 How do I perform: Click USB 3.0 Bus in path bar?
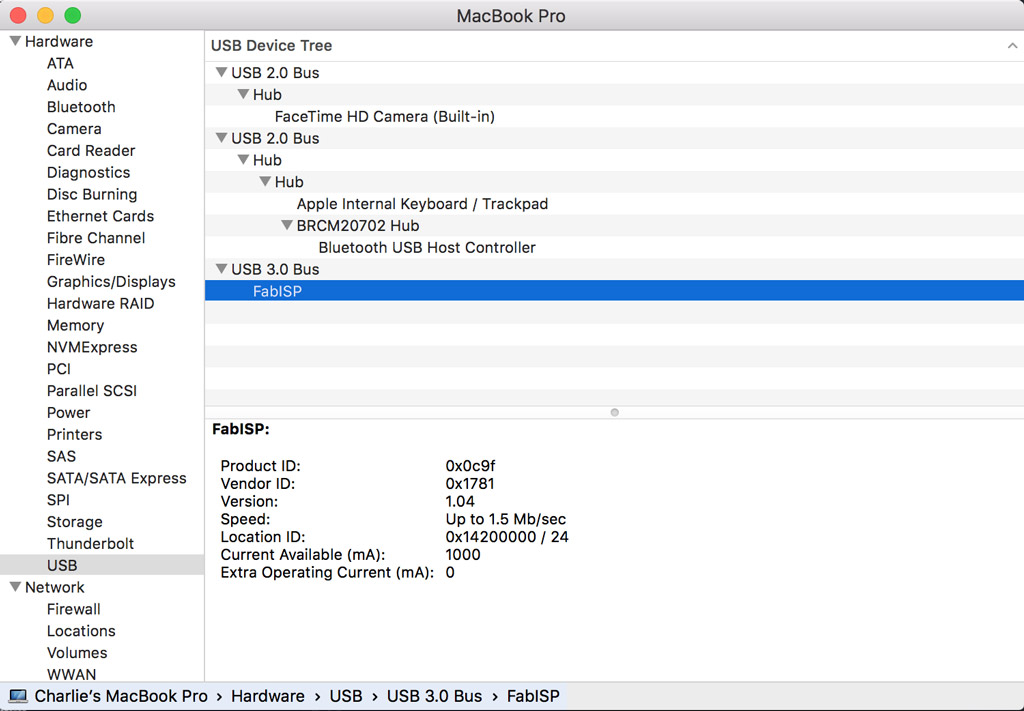434,696
